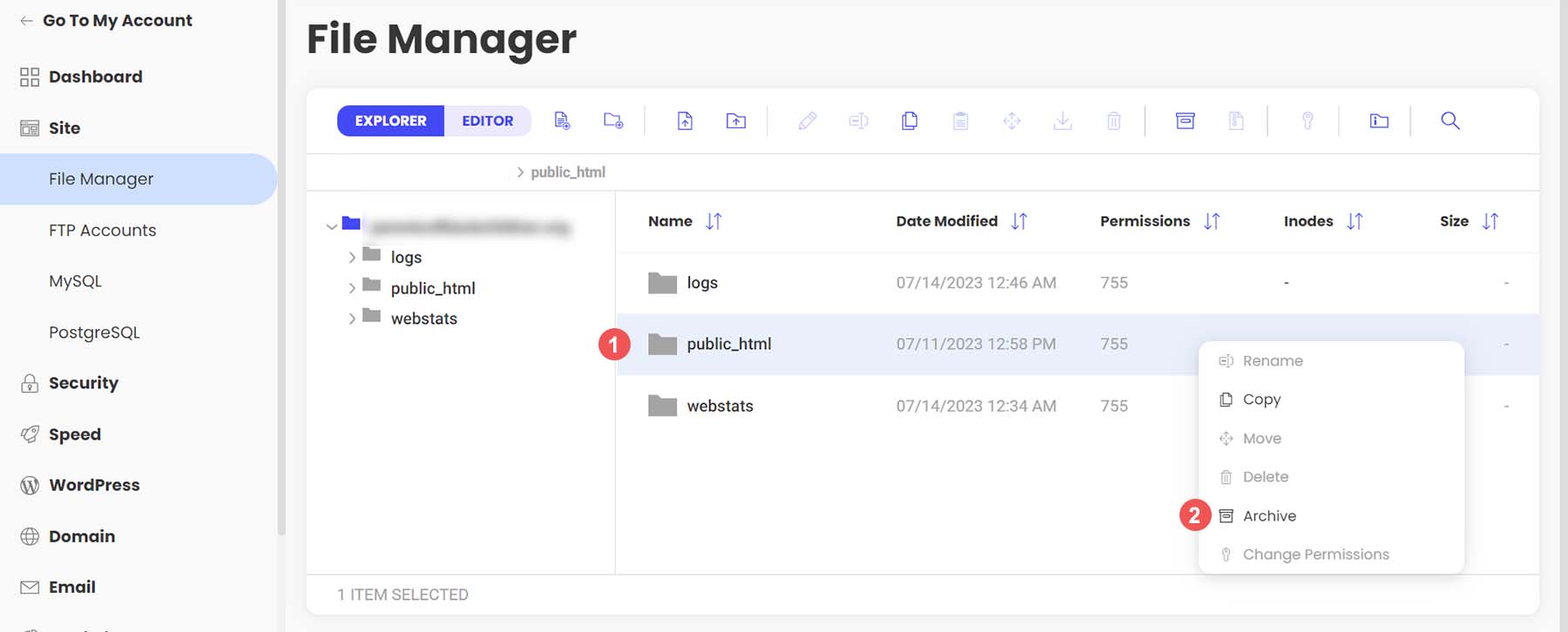
Task: Click the Site layout icon in sidebar
Action: (x=30, y=128)
